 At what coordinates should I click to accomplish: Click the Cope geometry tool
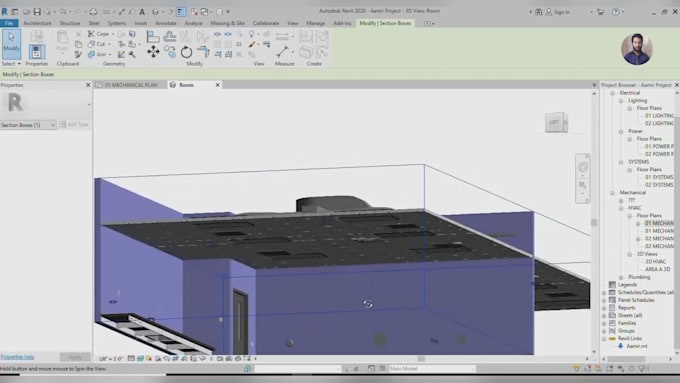tap(99, 34)
